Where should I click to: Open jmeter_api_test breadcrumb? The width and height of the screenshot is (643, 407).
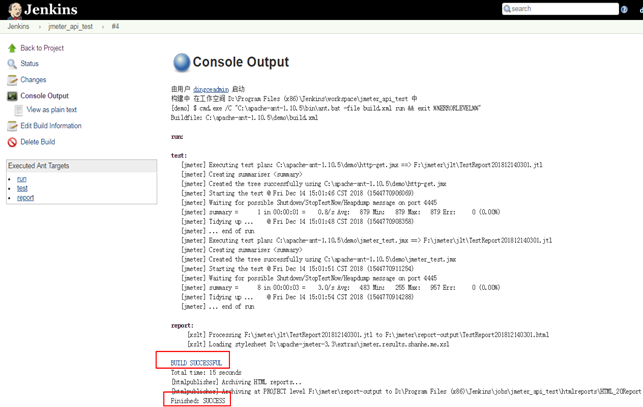(71, 26)
